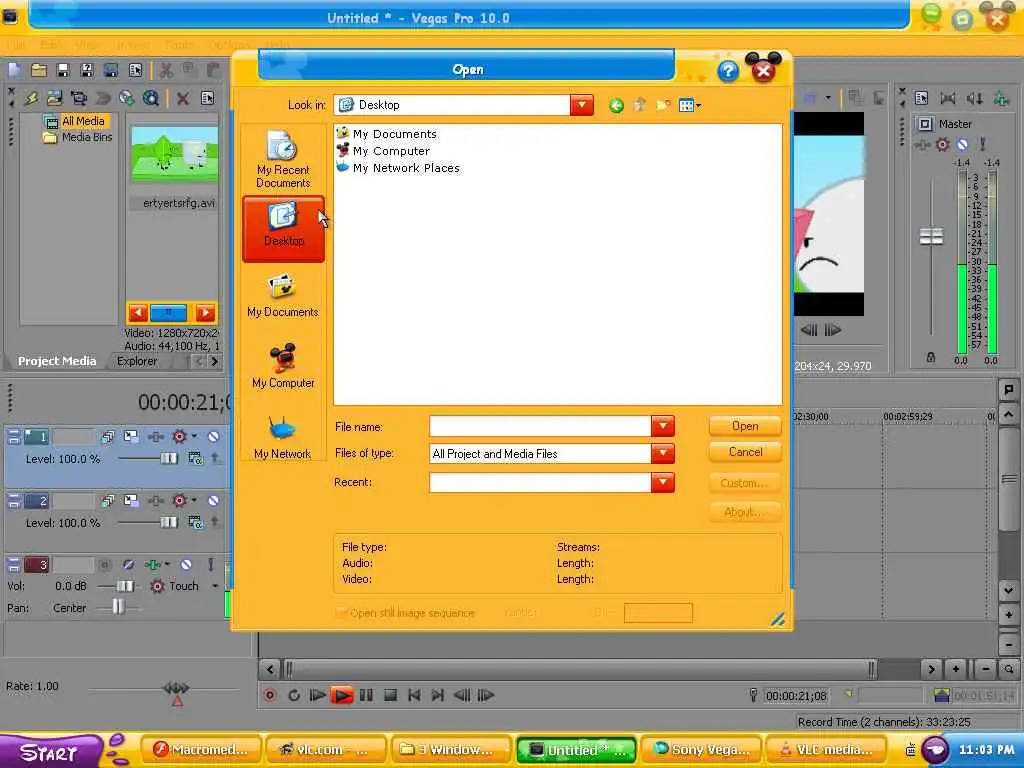Click the Open folder icon in Vegas main toolbar
Viewport: 1024px width, 768px height.
coord(39,70)
